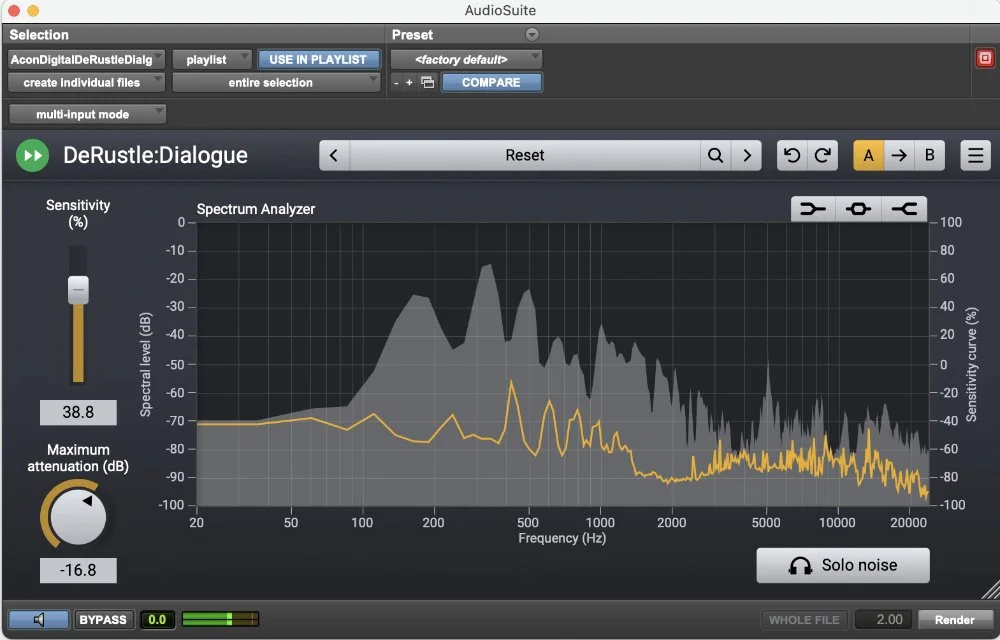This screenshot has width=1000, height=640.
Task: Click the Preset header label
Action: (412, 35)
